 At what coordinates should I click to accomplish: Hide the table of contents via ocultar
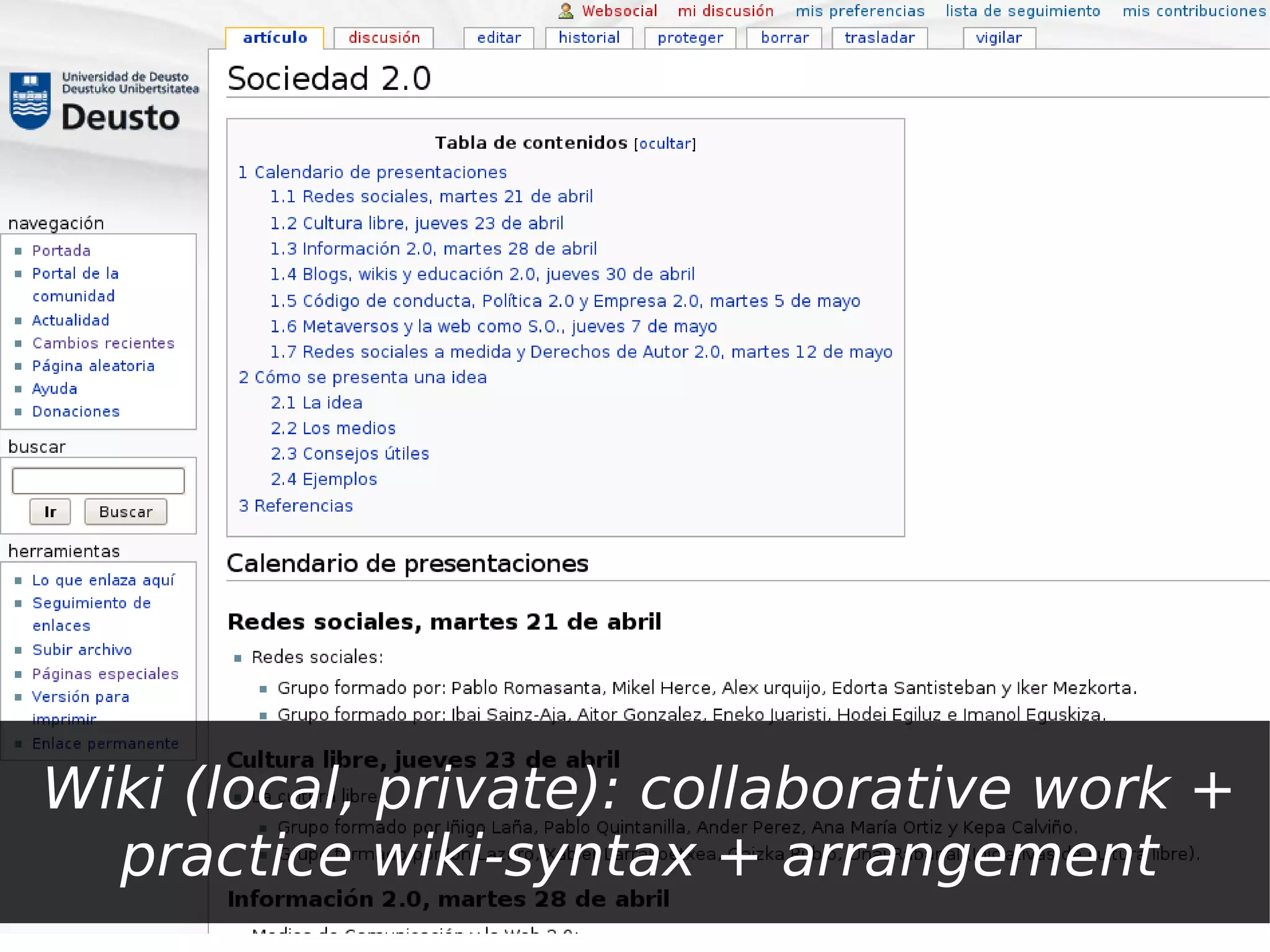[x=665, y=144]
